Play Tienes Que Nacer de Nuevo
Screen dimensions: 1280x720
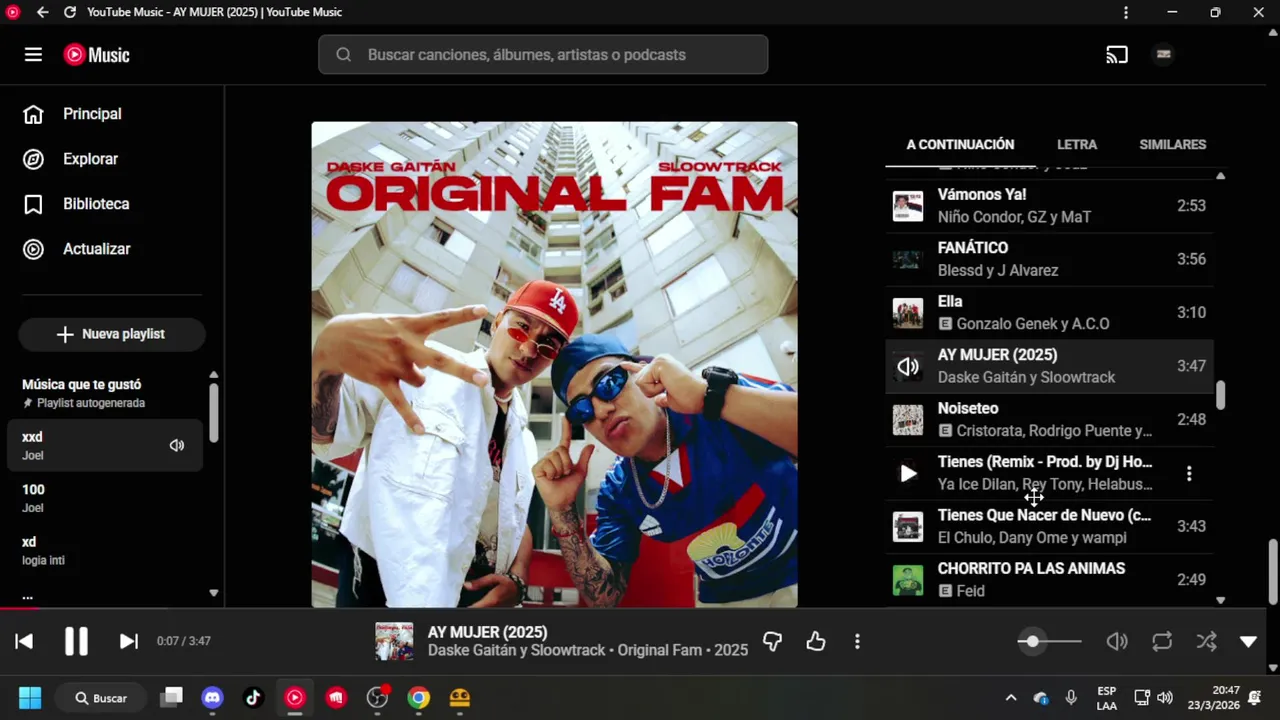(1049, 526)
